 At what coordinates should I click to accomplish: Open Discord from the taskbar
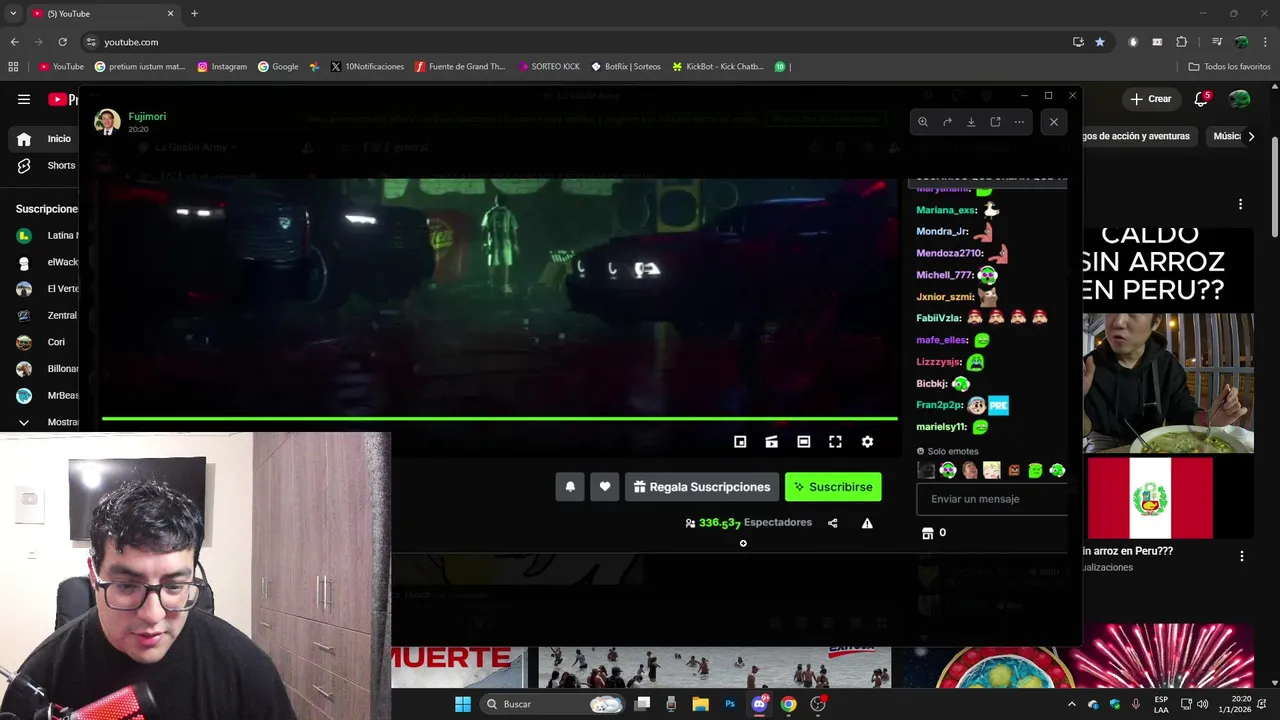[759, 704]
